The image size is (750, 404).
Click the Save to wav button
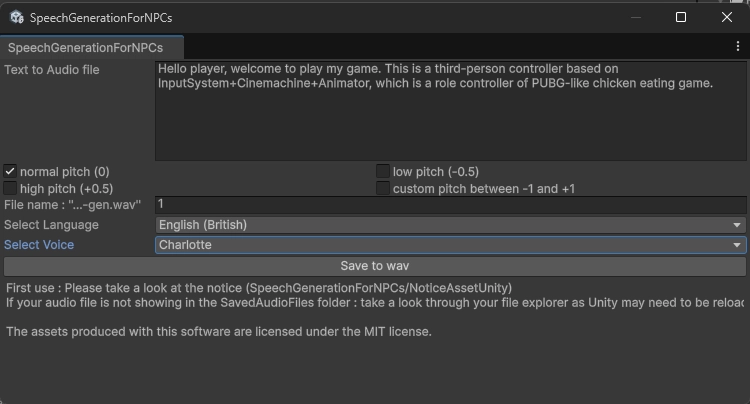click(375, 266)
